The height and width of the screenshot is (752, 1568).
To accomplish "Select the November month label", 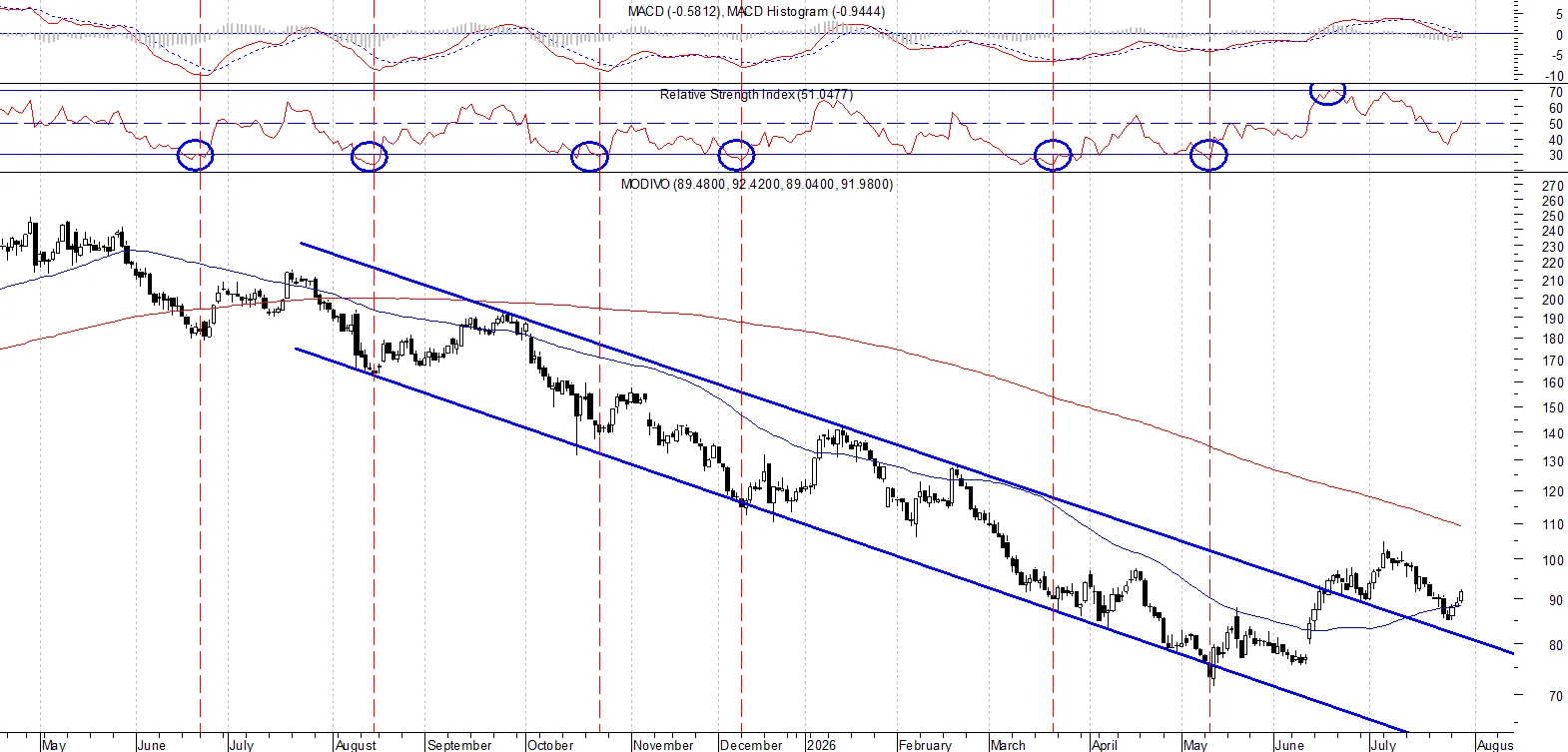I will tap(663, 745).
